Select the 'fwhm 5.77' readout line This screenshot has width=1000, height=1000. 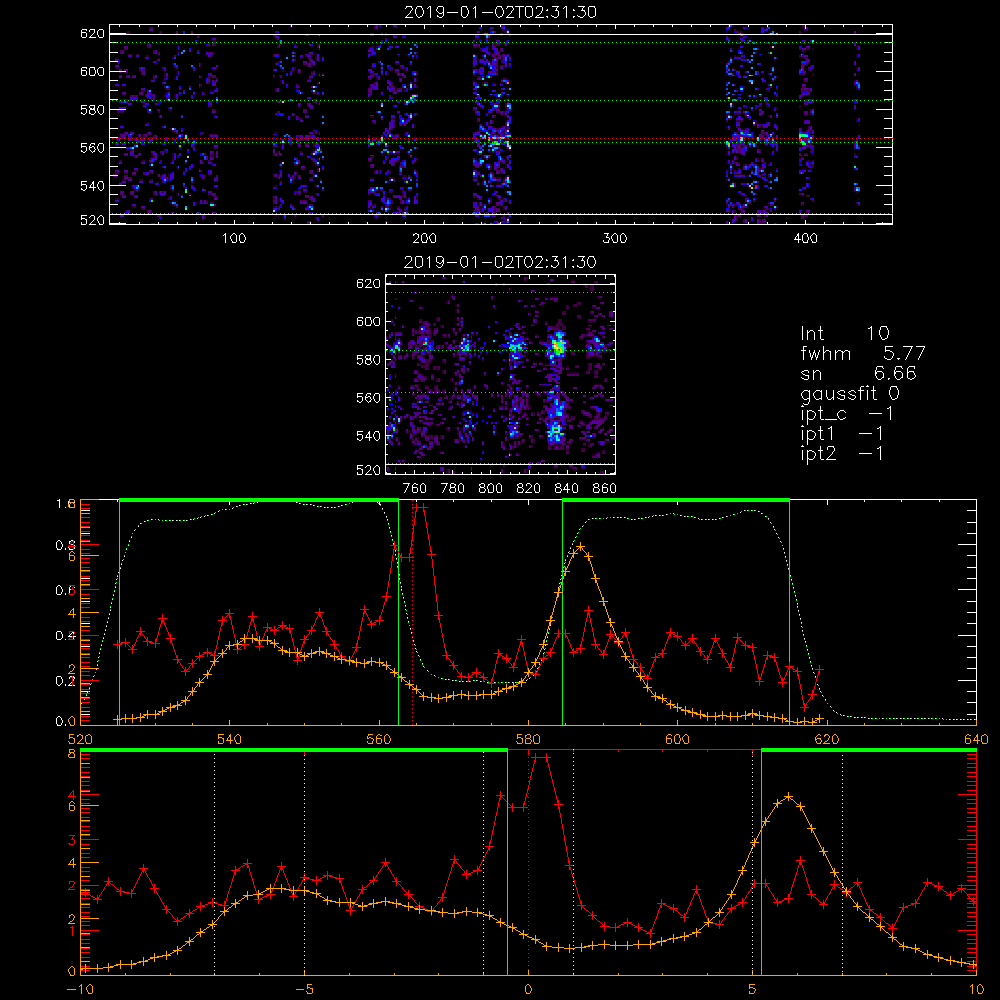[x=862, y=353]
